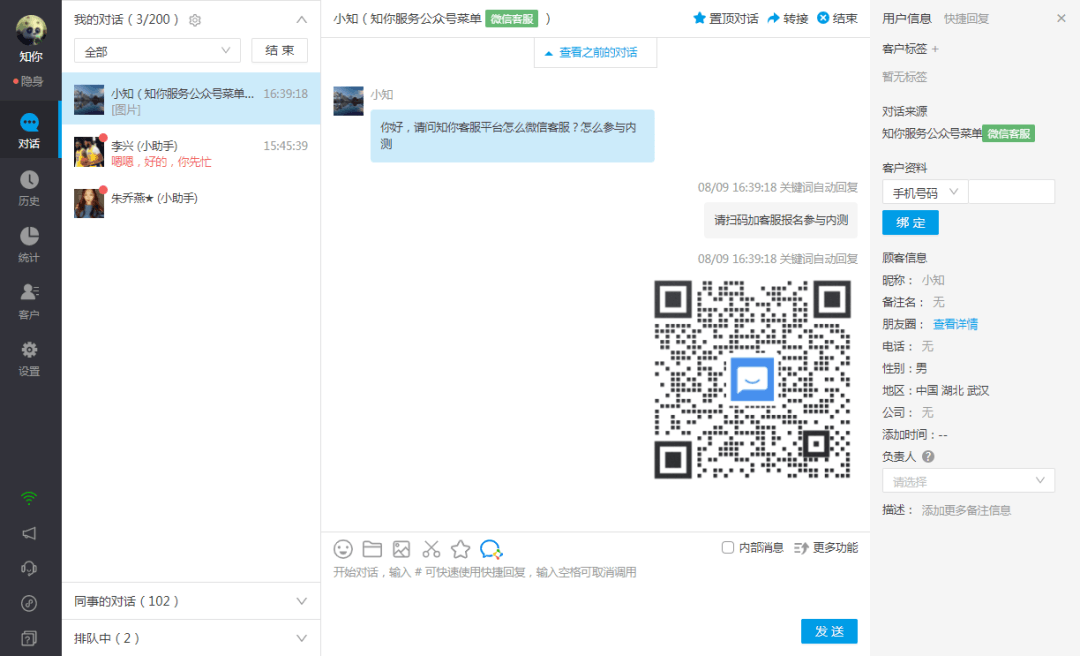The width and height of the screenshot is (1080, 656).
Task: Click the green 微信客服 tag in chat header
Action: tap(511, 19)
